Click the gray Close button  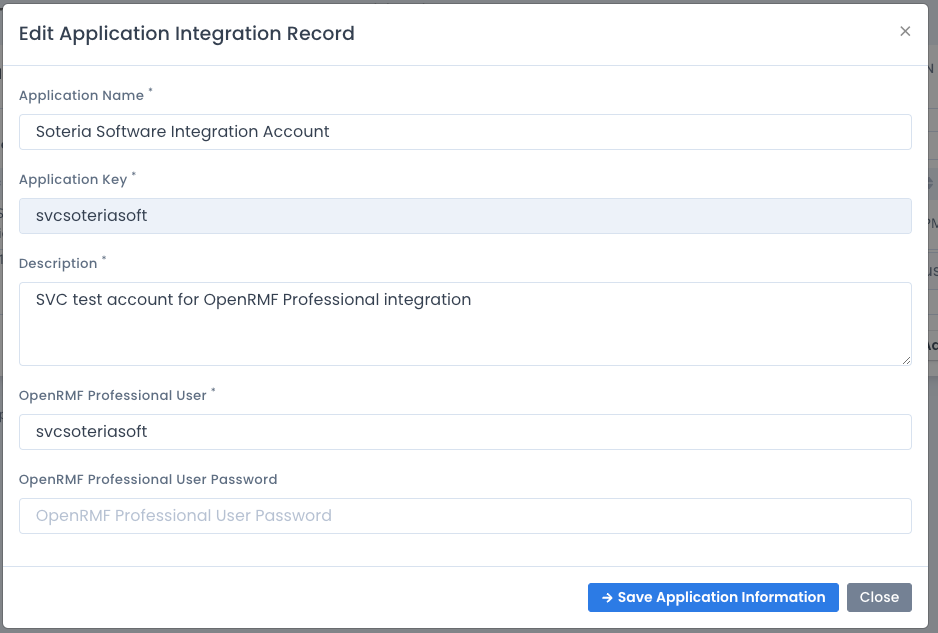pyautogui.click(x=879, y=597)
